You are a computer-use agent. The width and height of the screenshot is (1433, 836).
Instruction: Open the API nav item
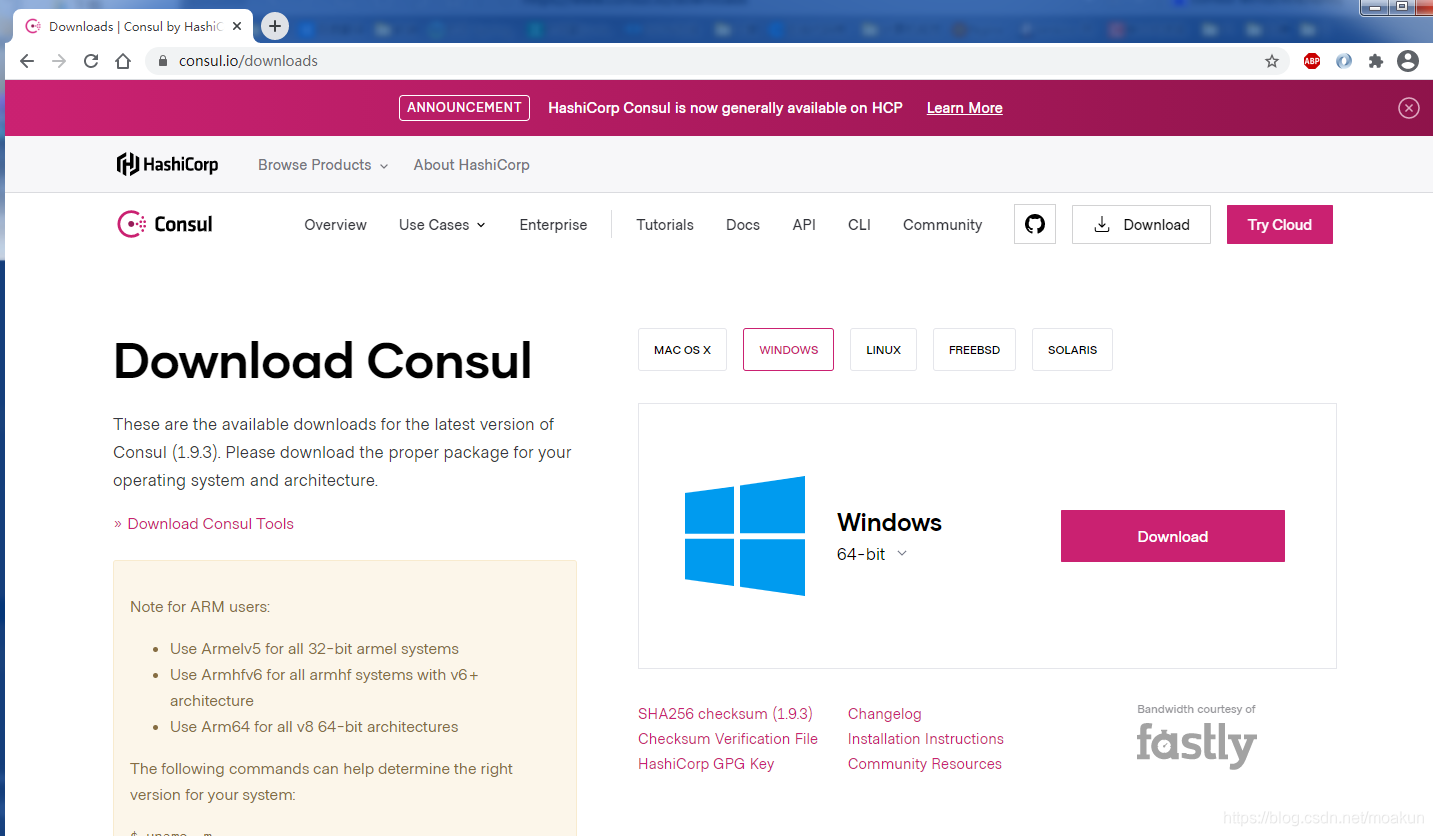coord(804,225)
